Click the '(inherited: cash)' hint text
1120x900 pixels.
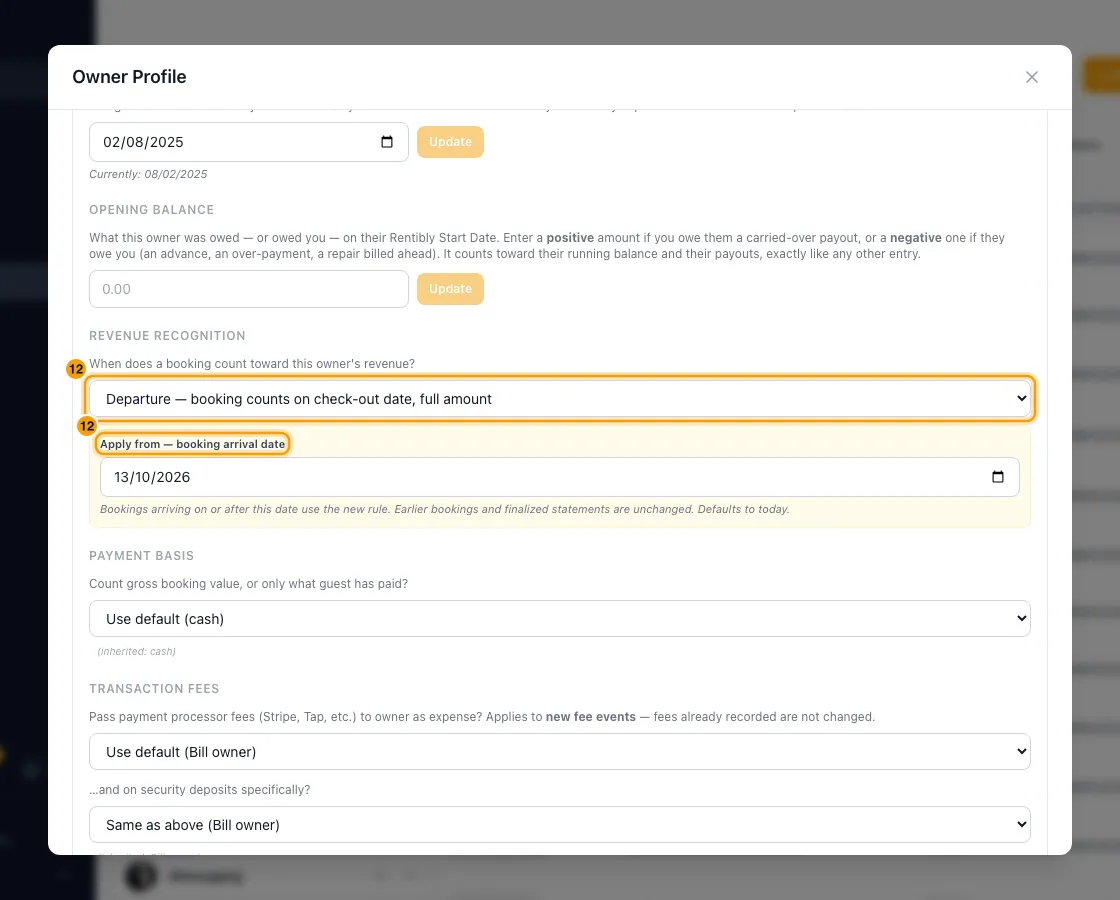click(136, 651)
